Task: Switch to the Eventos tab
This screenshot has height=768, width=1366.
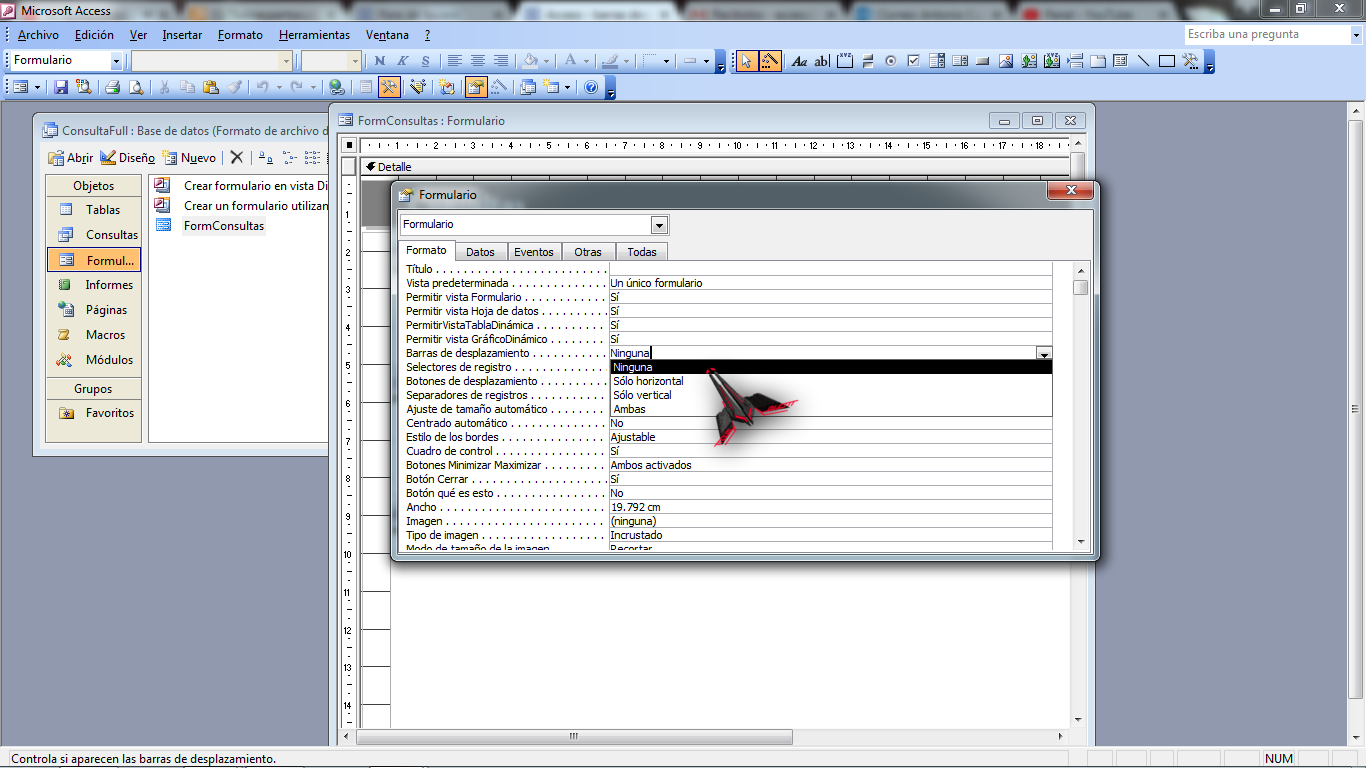Action: coord(534,252)
